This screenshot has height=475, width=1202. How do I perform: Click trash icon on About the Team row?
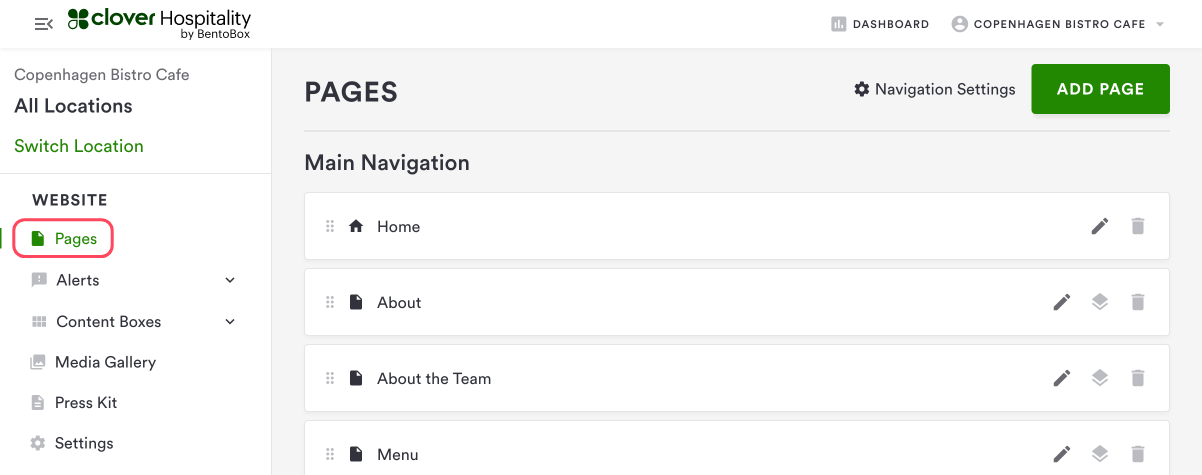tap(1137, 378)
